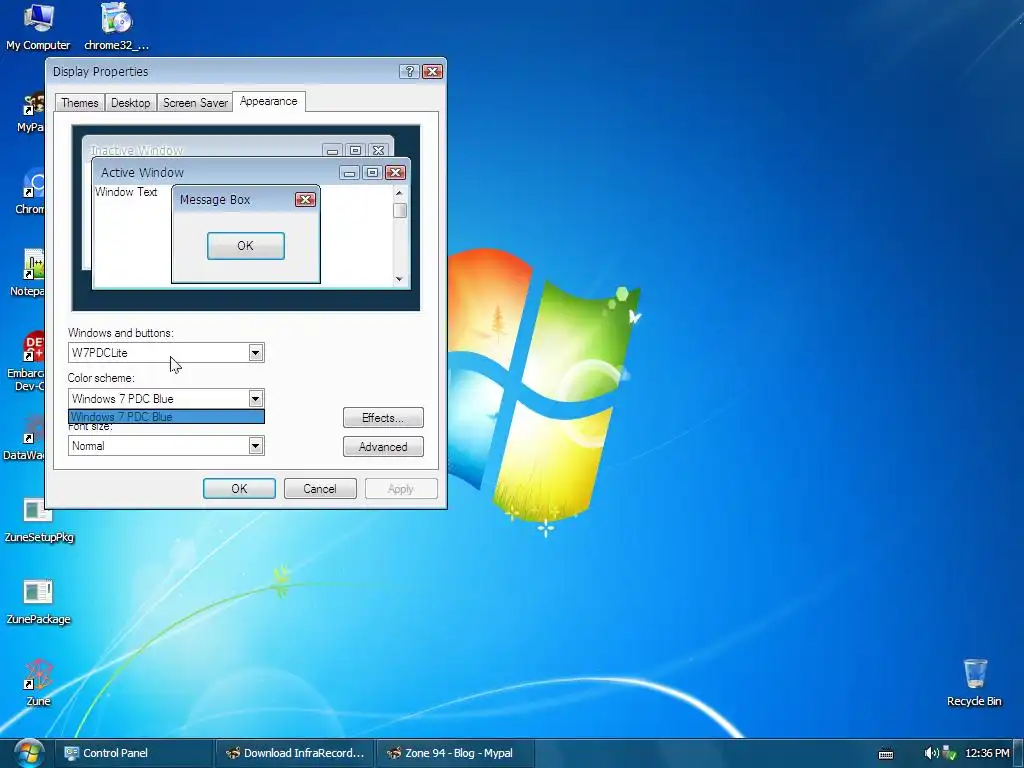This screenshot has width=1024, height=768.
Task: Click the Window Text preview area
Action: point(126,192)
